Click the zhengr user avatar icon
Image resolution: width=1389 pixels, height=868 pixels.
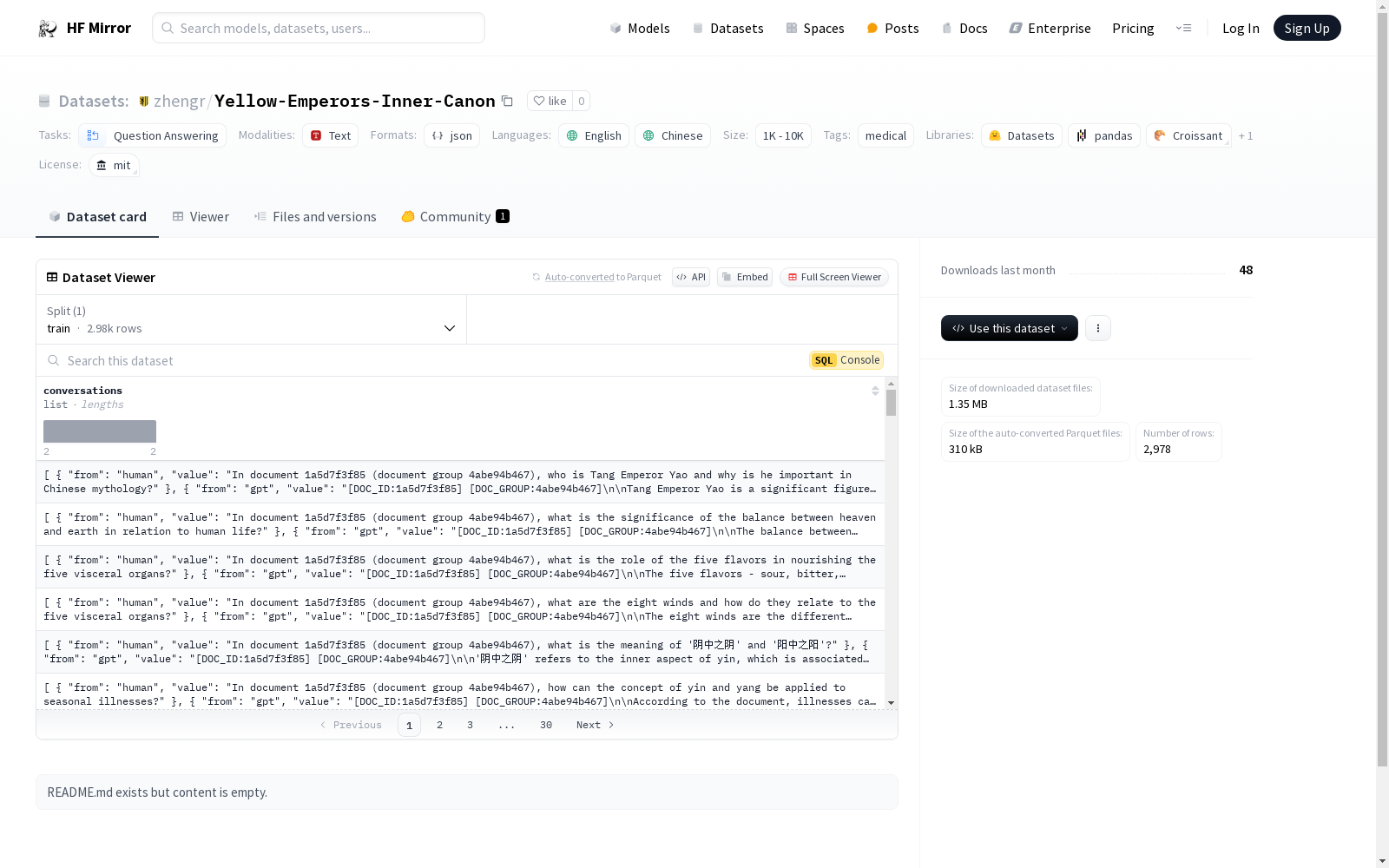click(x=144, y=102)
